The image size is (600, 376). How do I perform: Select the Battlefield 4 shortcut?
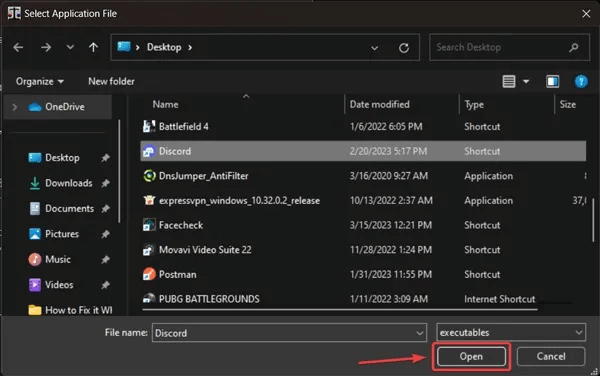pos(363,127)
